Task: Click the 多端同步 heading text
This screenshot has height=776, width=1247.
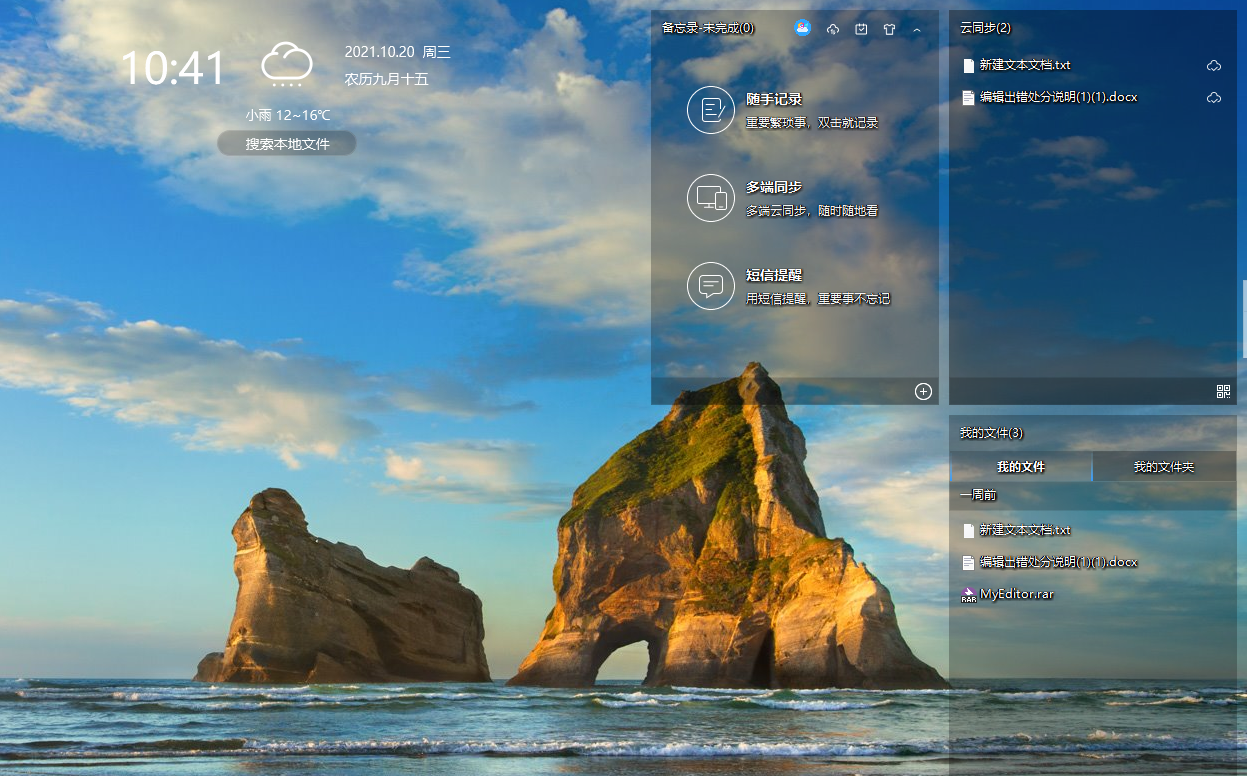Action: [774, 188]
